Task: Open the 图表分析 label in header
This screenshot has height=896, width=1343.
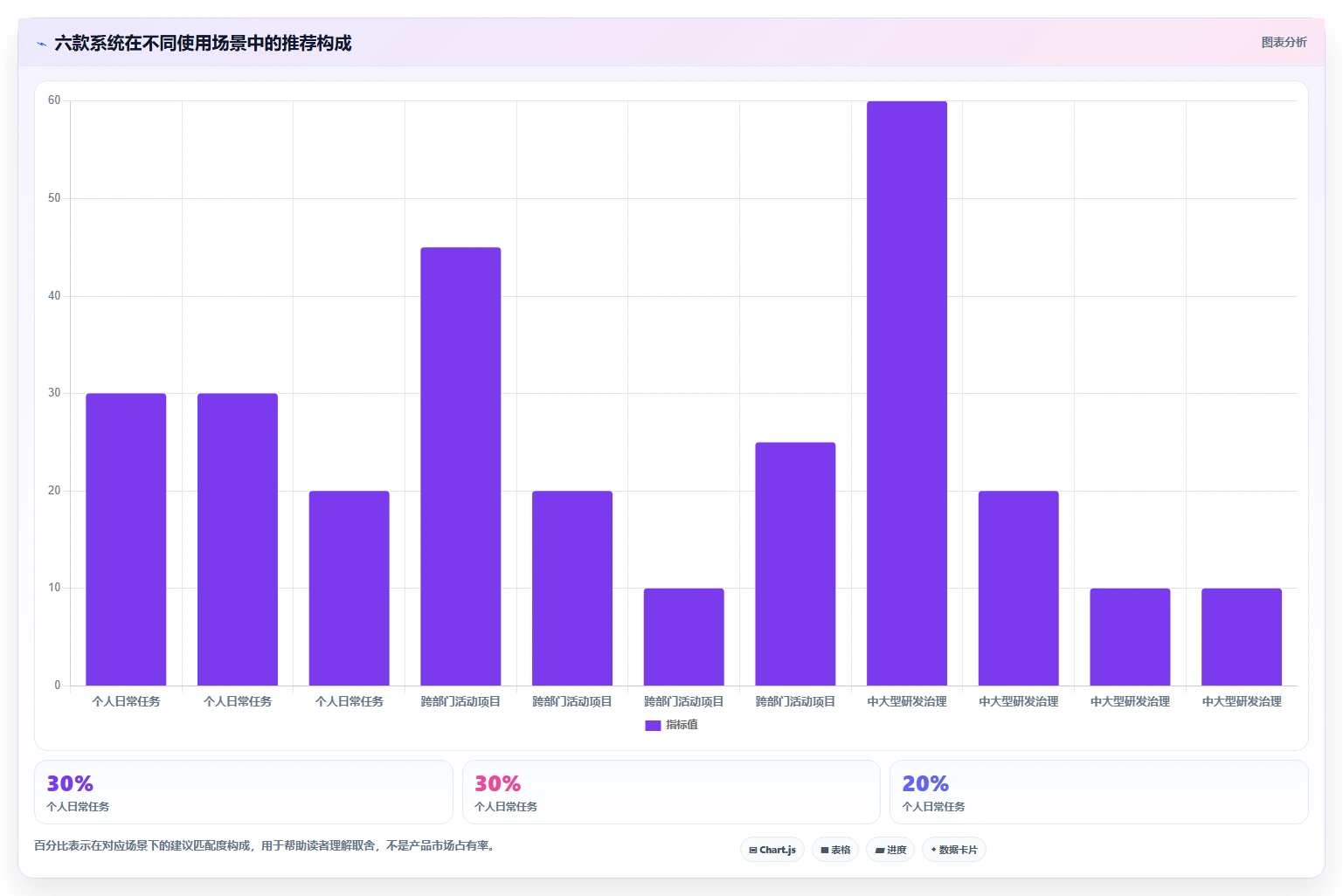Action: tap(1284, 42)
